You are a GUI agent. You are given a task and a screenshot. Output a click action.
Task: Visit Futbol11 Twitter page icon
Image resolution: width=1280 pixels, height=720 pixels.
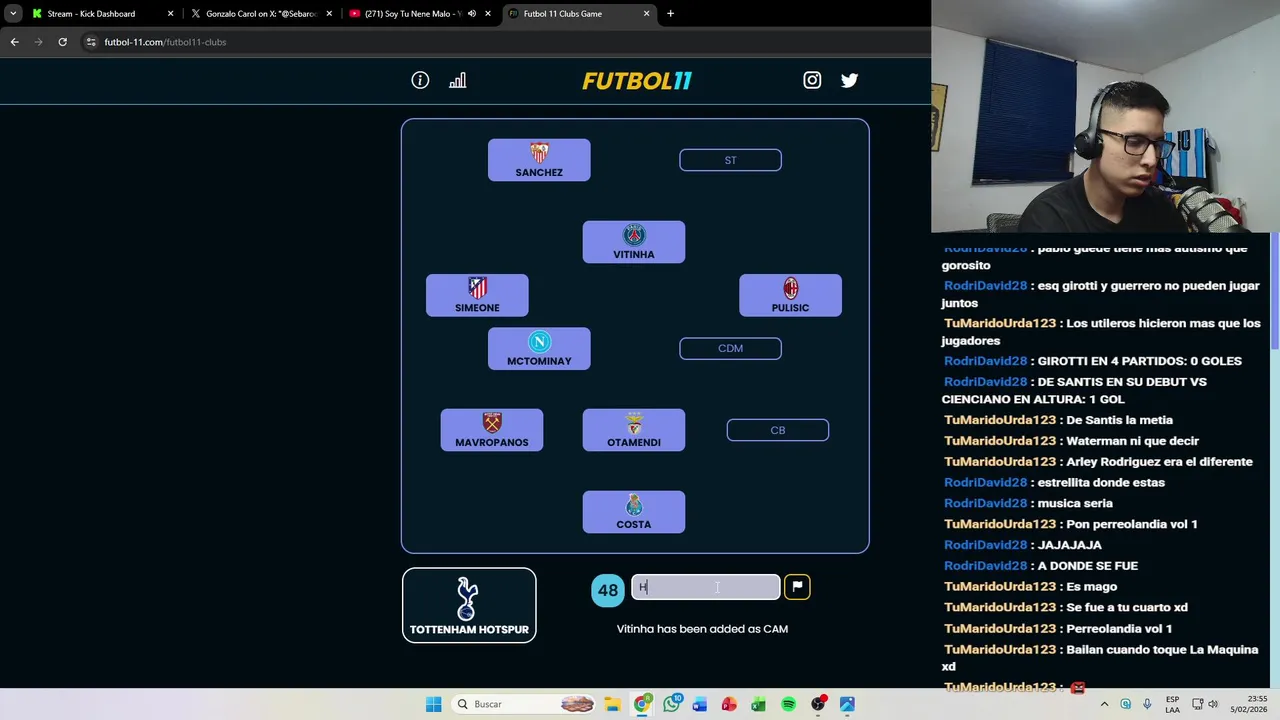click(849, 80)
